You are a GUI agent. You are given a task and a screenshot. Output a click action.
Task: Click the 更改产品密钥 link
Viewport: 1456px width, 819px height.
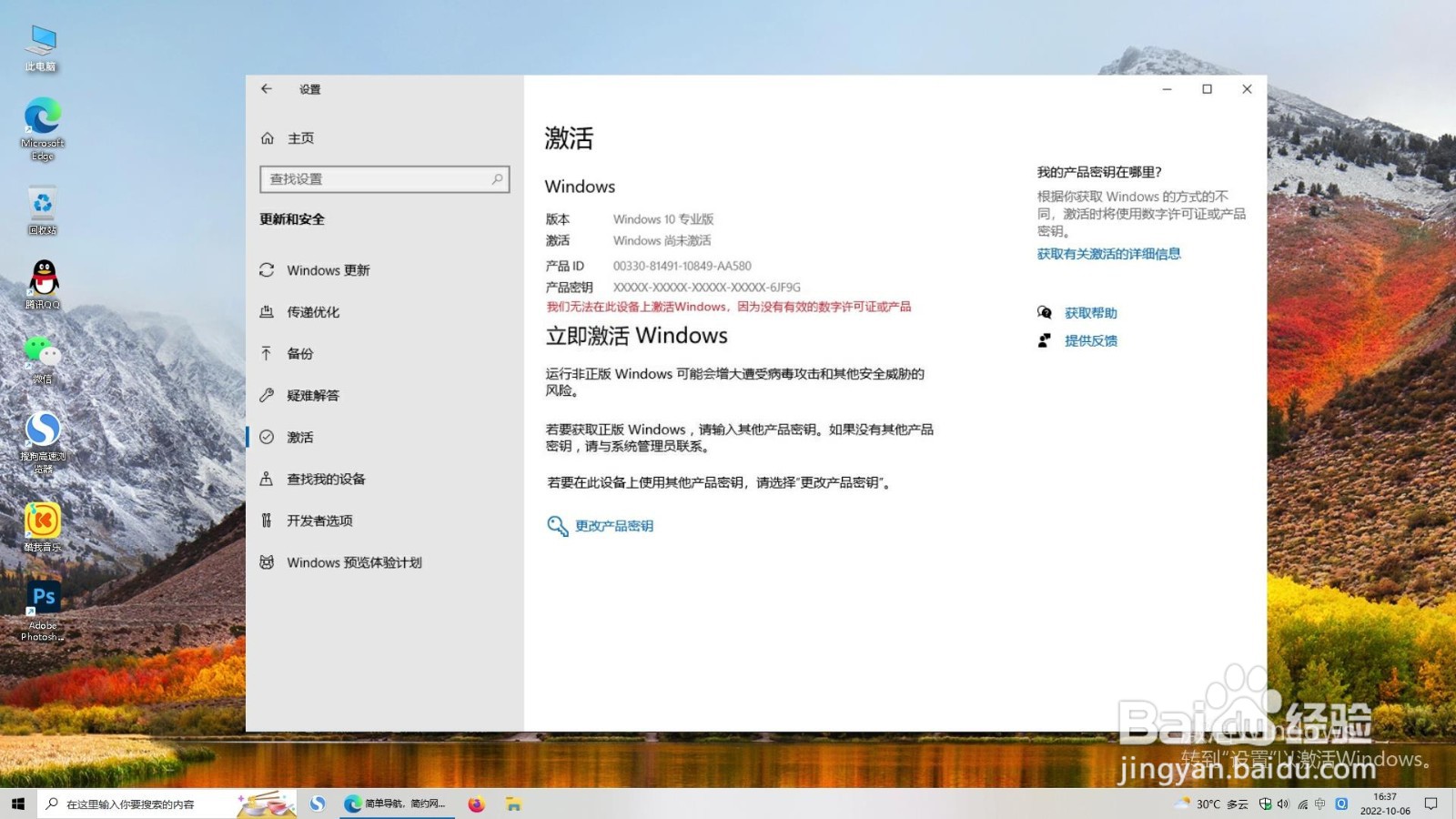[x=612, y=525]
